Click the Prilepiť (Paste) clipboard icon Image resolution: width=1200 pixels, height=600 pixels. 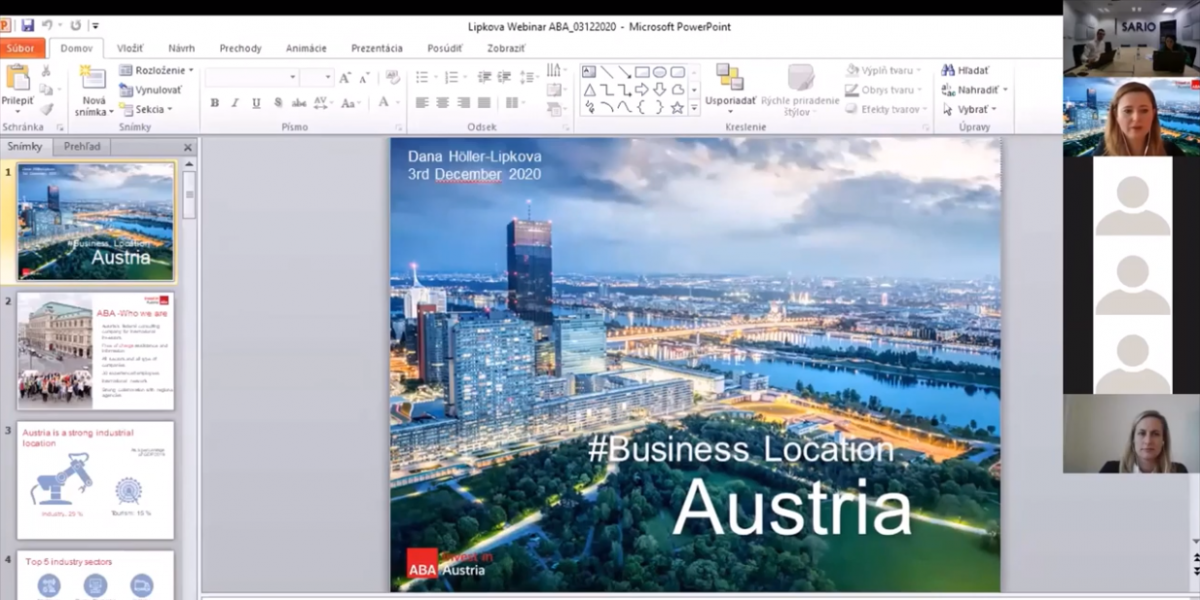(x=17, y=77)
